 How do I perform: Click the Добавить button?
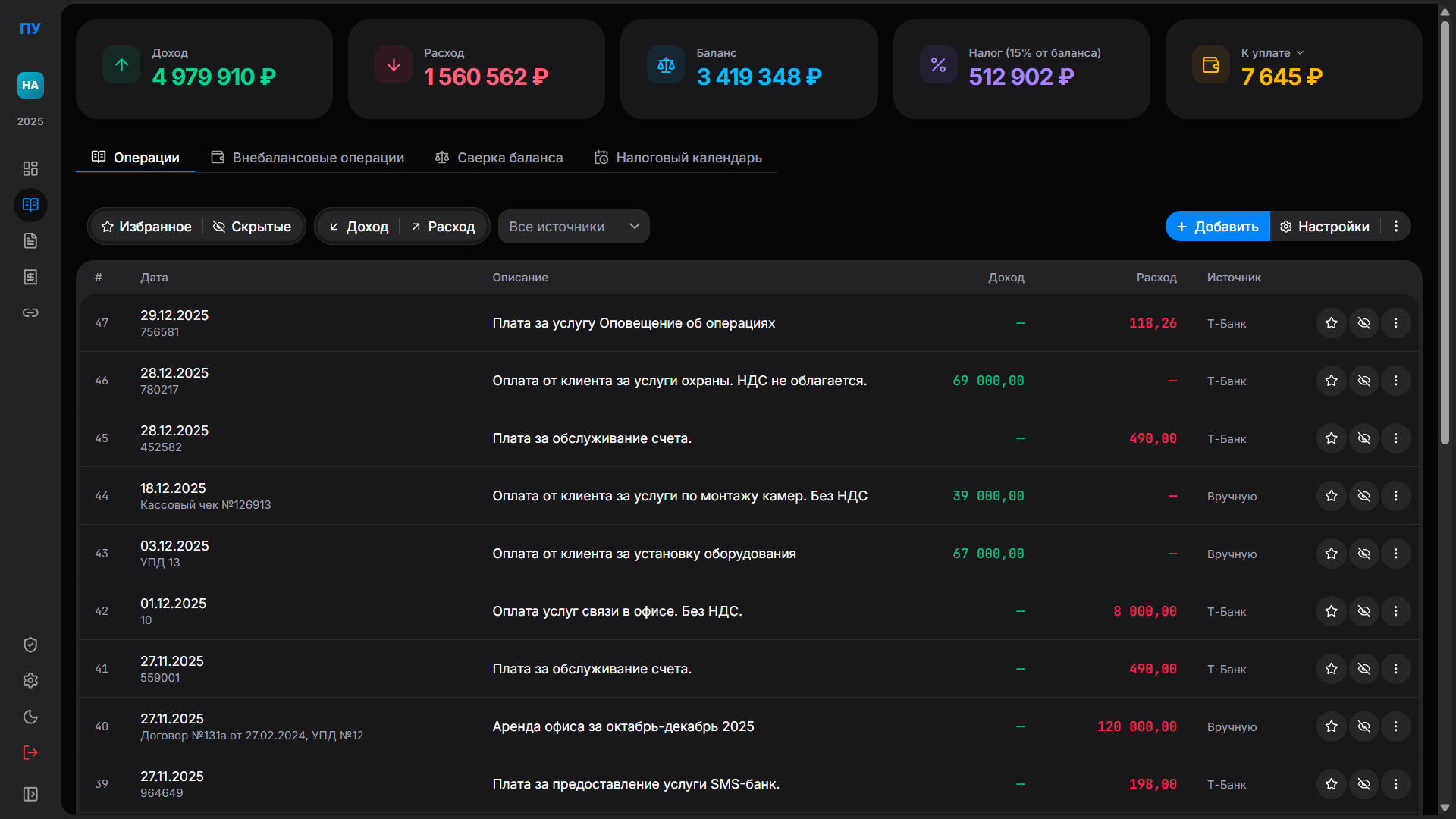pyautogui.click(x=1217, y=227)
